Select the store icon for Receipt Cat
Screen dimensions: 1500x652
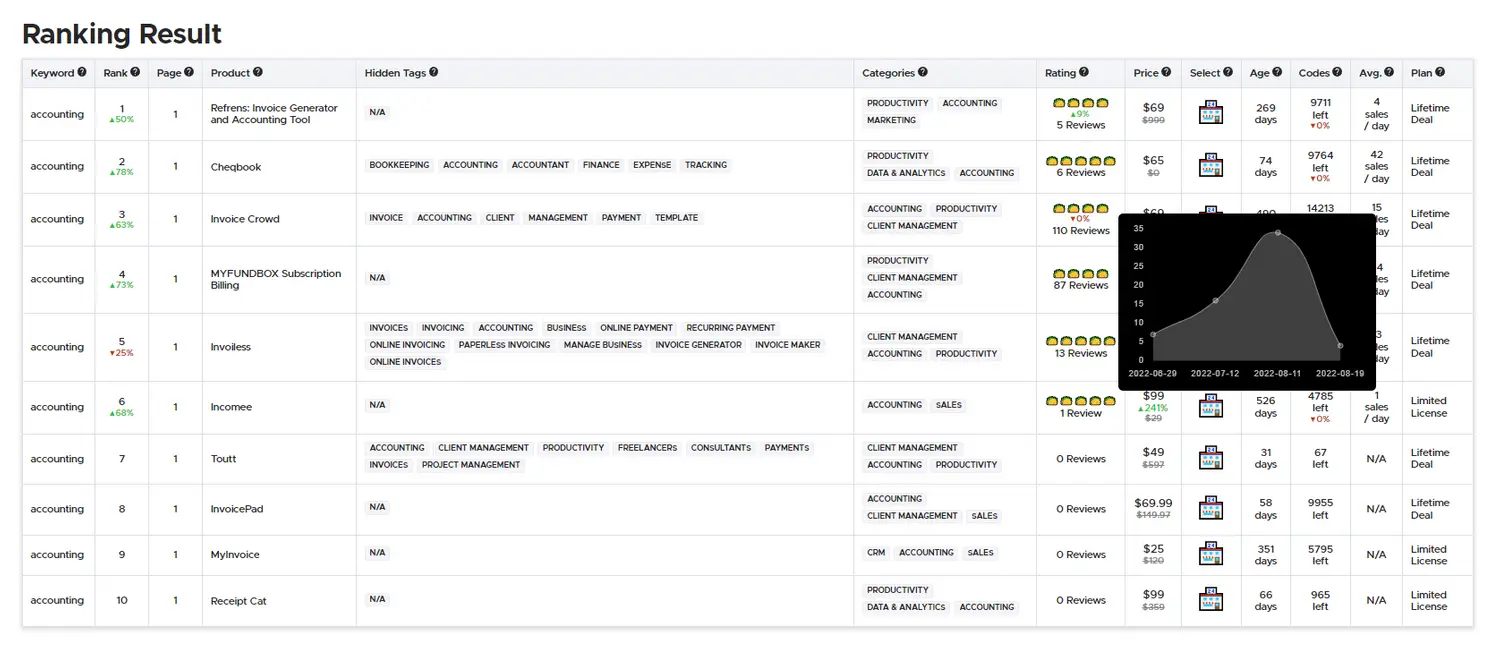click(x=1210, y=600)
